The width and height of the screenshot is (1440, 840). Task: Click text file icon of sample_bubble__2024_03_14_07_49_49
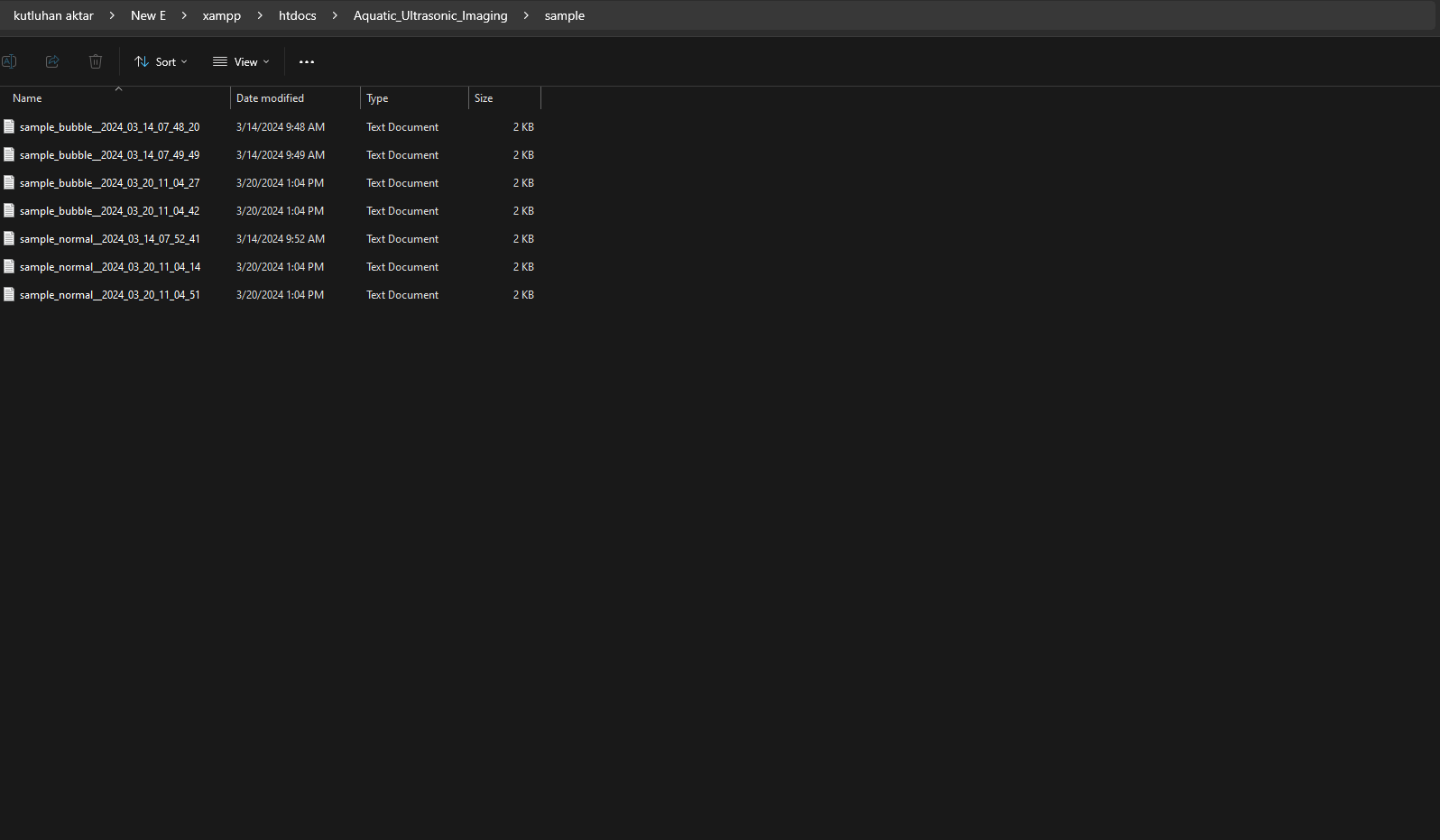[9, 154]
